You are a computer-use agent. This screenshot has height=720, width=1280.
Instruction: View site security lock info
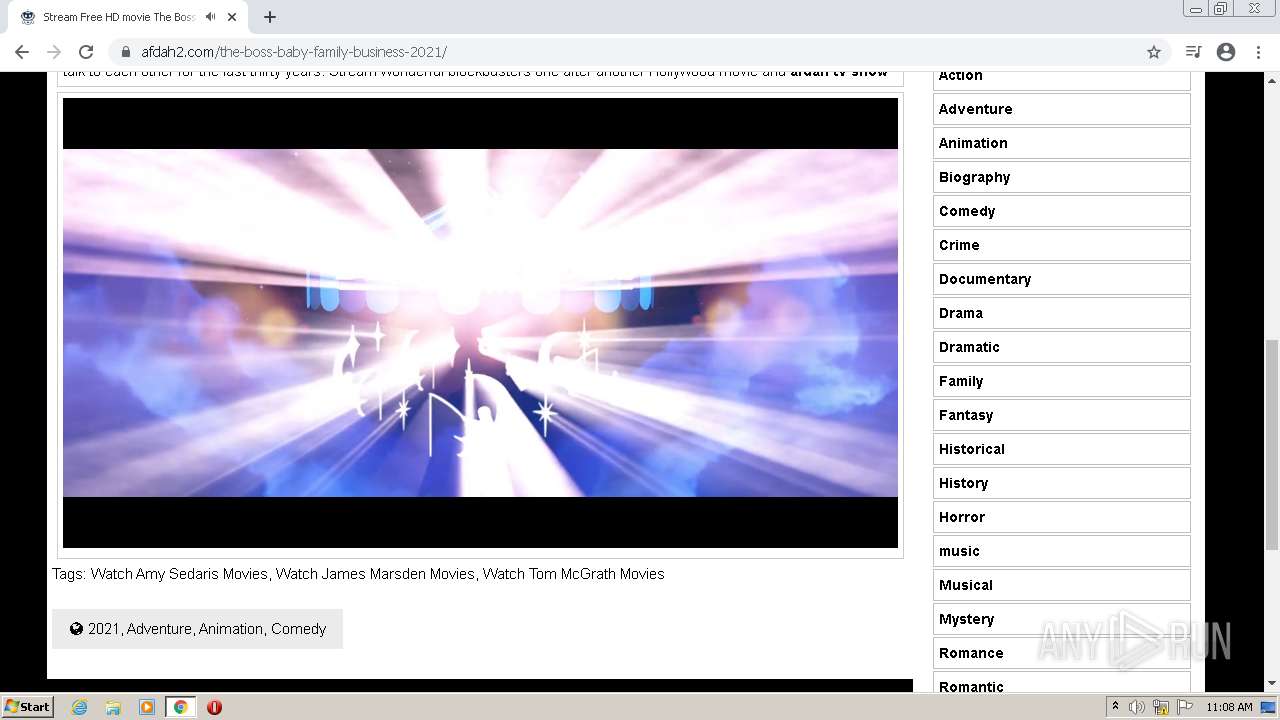126,52
